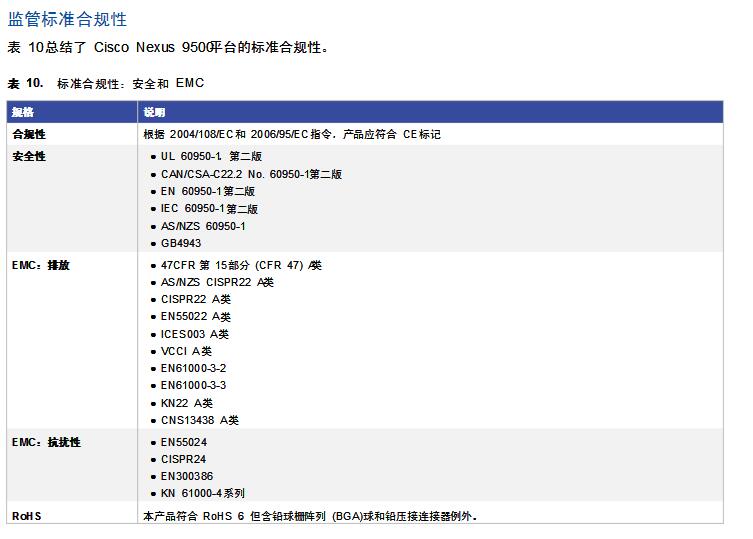Click the heading 监管标准合规性
The width and height of the screenshot is (753, 539).
67,20
